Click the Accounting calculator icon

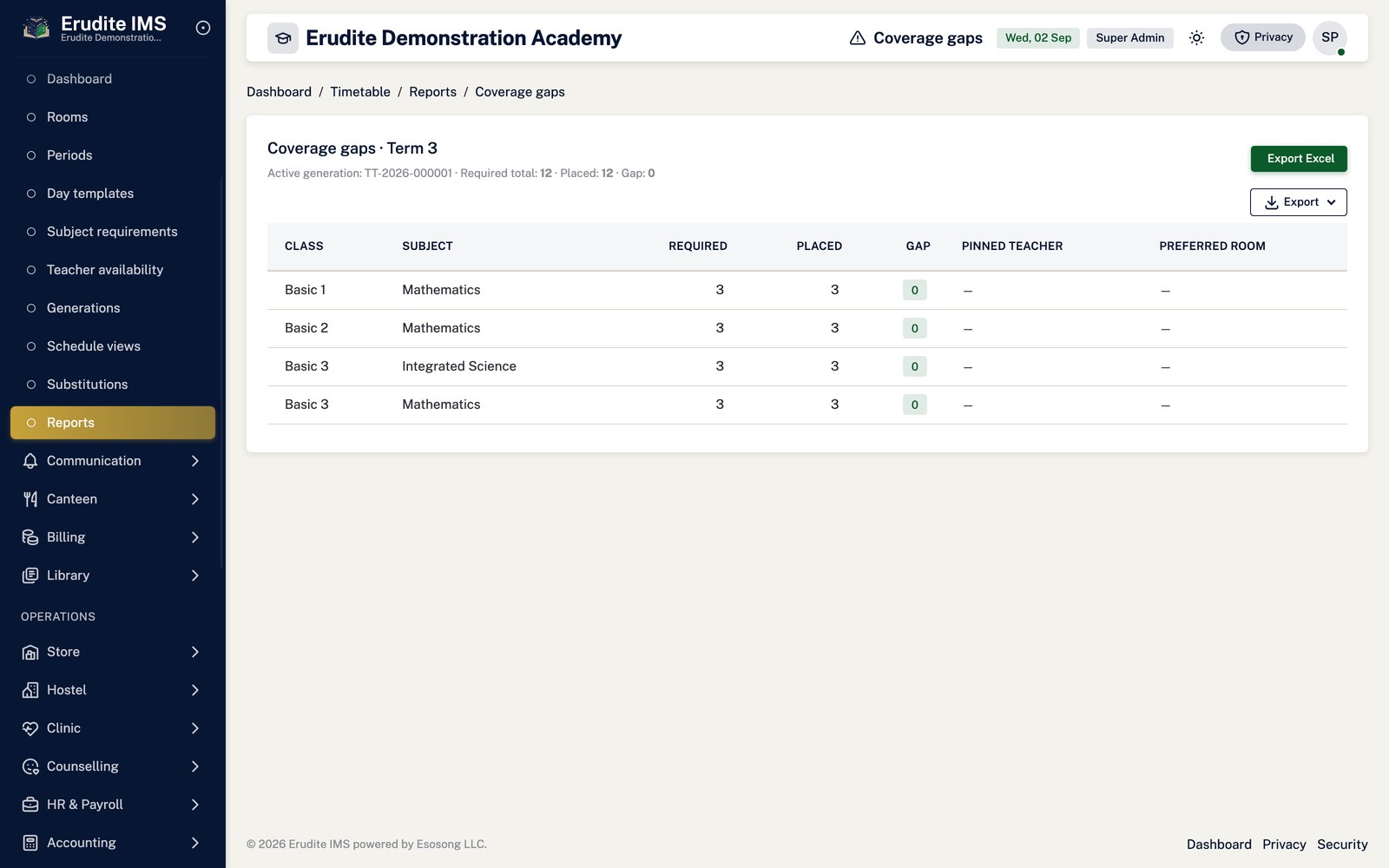pos(30,843)
